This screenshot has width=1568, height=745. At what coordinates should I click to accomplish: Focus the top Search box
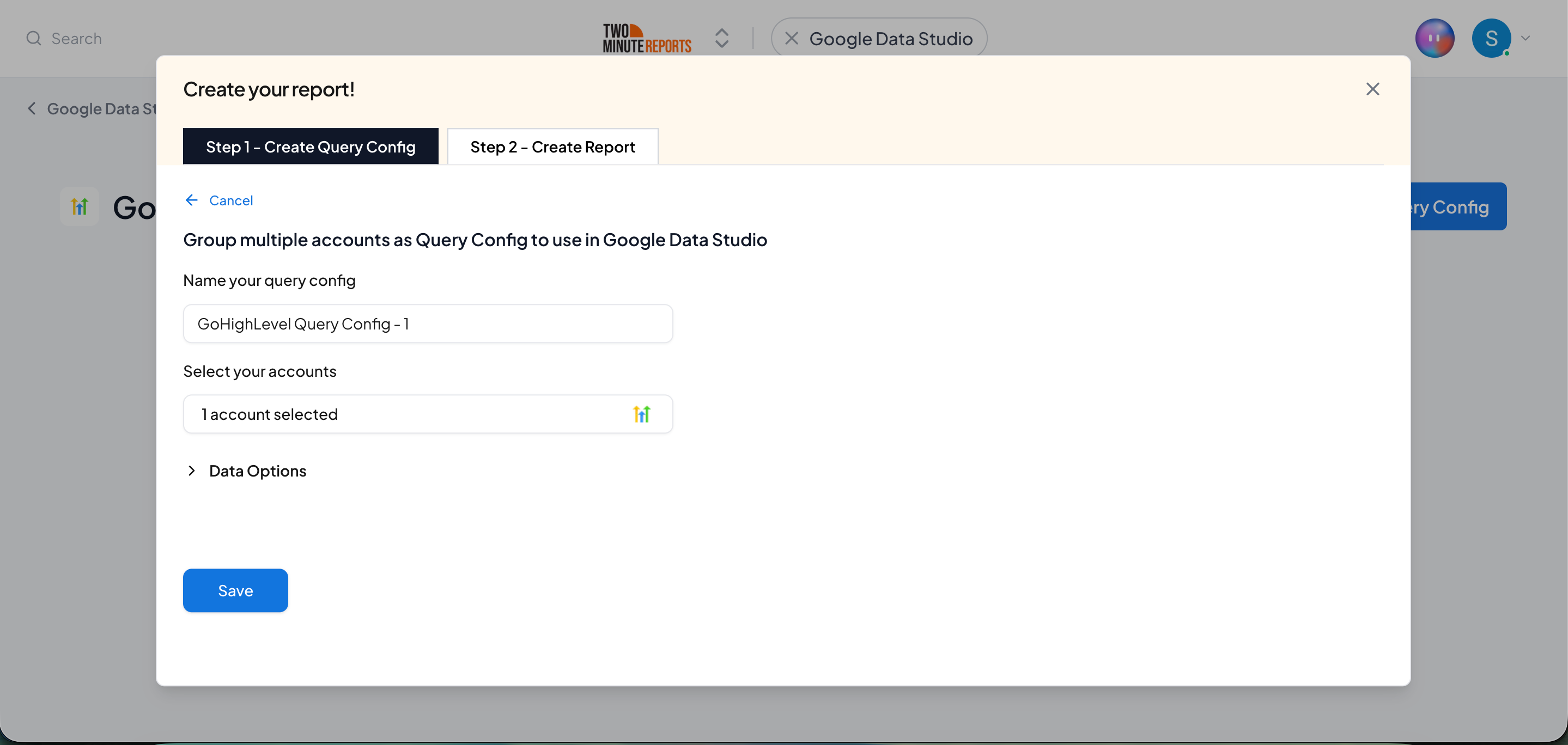pos(76,38)
